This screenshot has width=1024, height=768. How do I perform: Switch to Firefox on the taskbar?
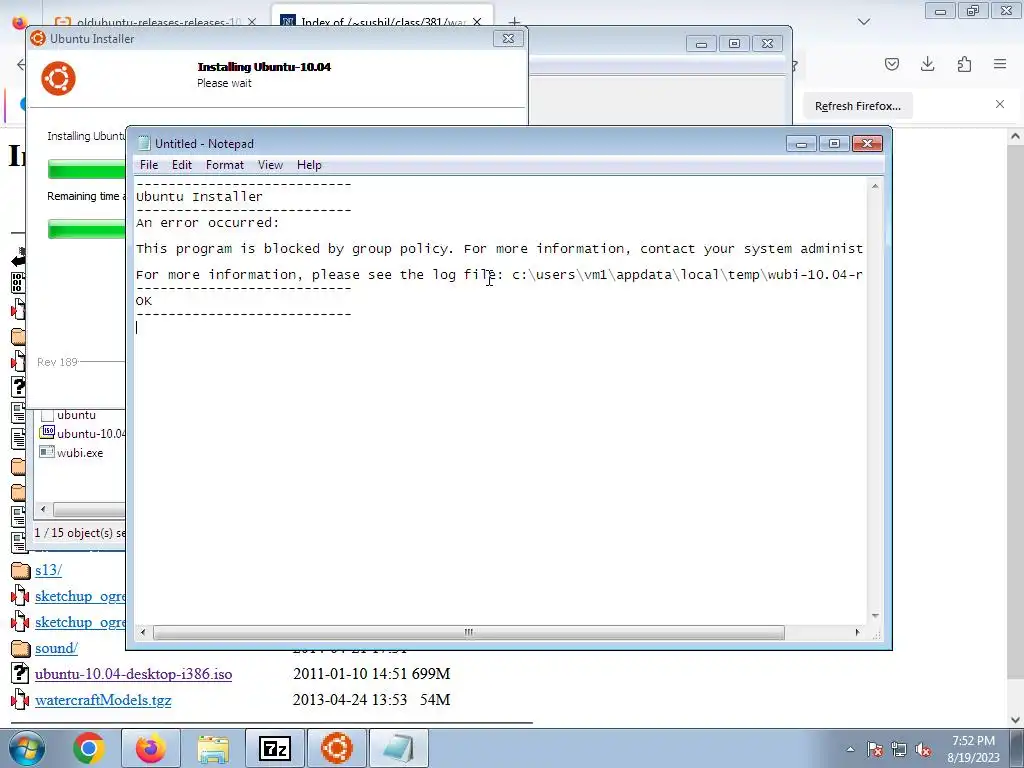pos(150,748)
